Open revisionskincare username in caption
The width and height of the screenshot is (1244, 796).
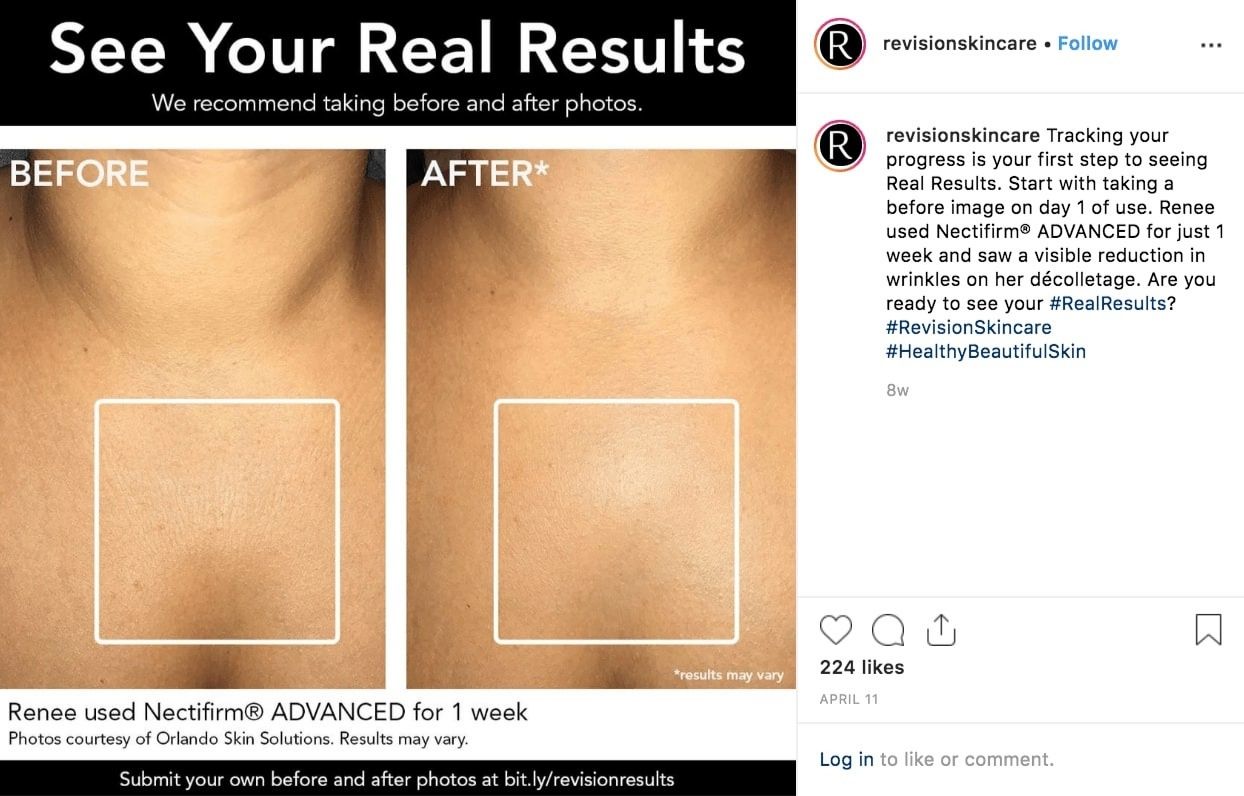tap(963, 135)
